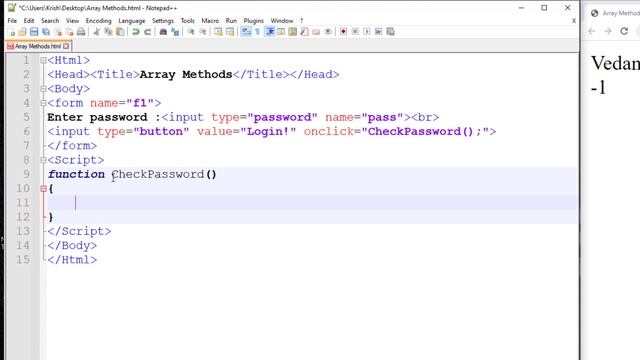Open the Settings menu

(x=162, y=20)
